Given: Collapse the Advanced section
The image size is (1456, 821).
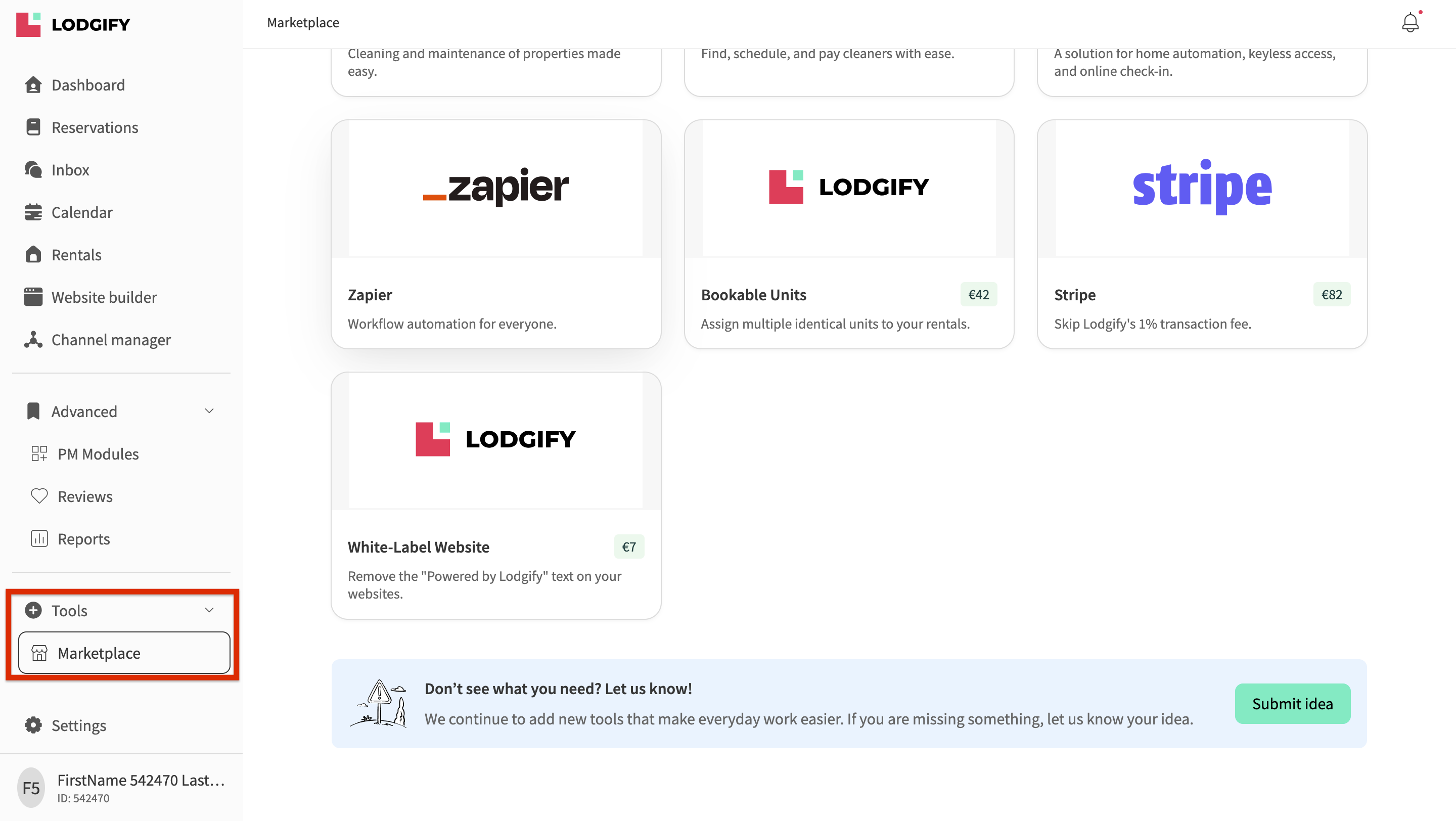Looking at the screenshot, I should (209, 411).
